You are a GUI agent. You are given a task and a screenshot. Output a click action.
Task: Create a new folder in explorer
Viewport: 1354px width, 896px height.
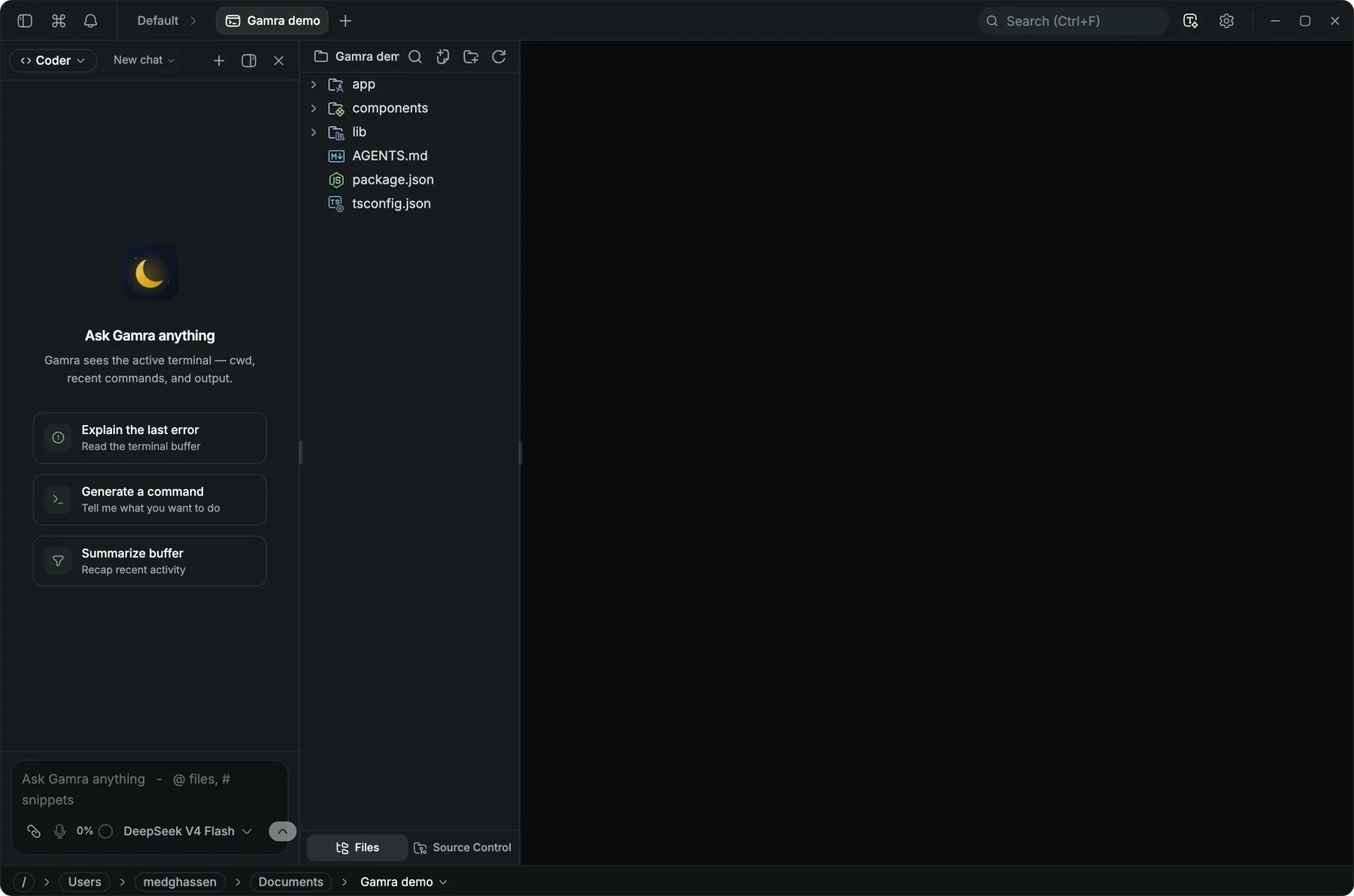tap(471, 56)
